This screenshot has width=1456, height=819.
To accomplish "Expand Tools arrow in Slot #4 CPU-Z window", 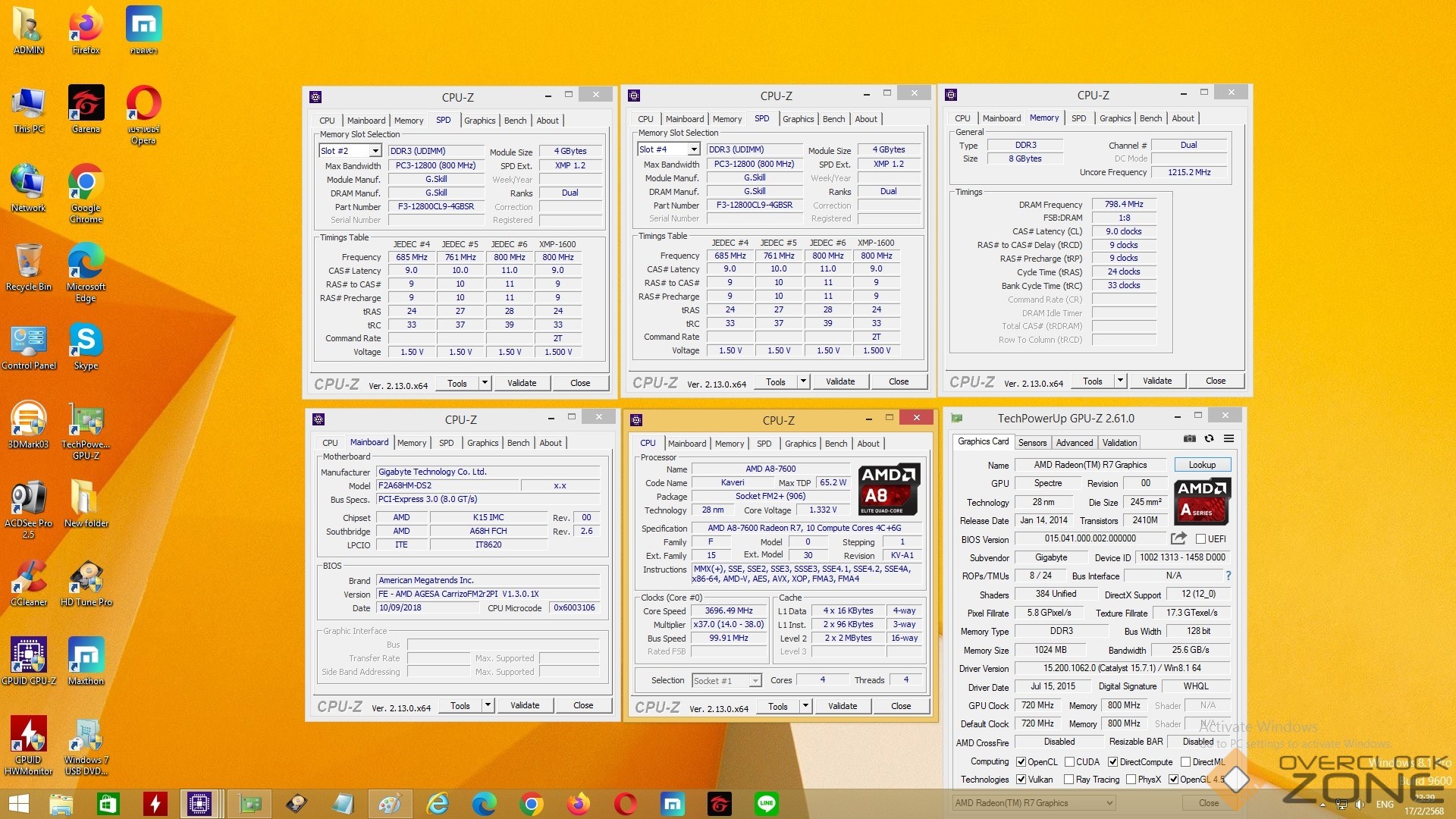I will pyautogui.click(x=803, y=381).
